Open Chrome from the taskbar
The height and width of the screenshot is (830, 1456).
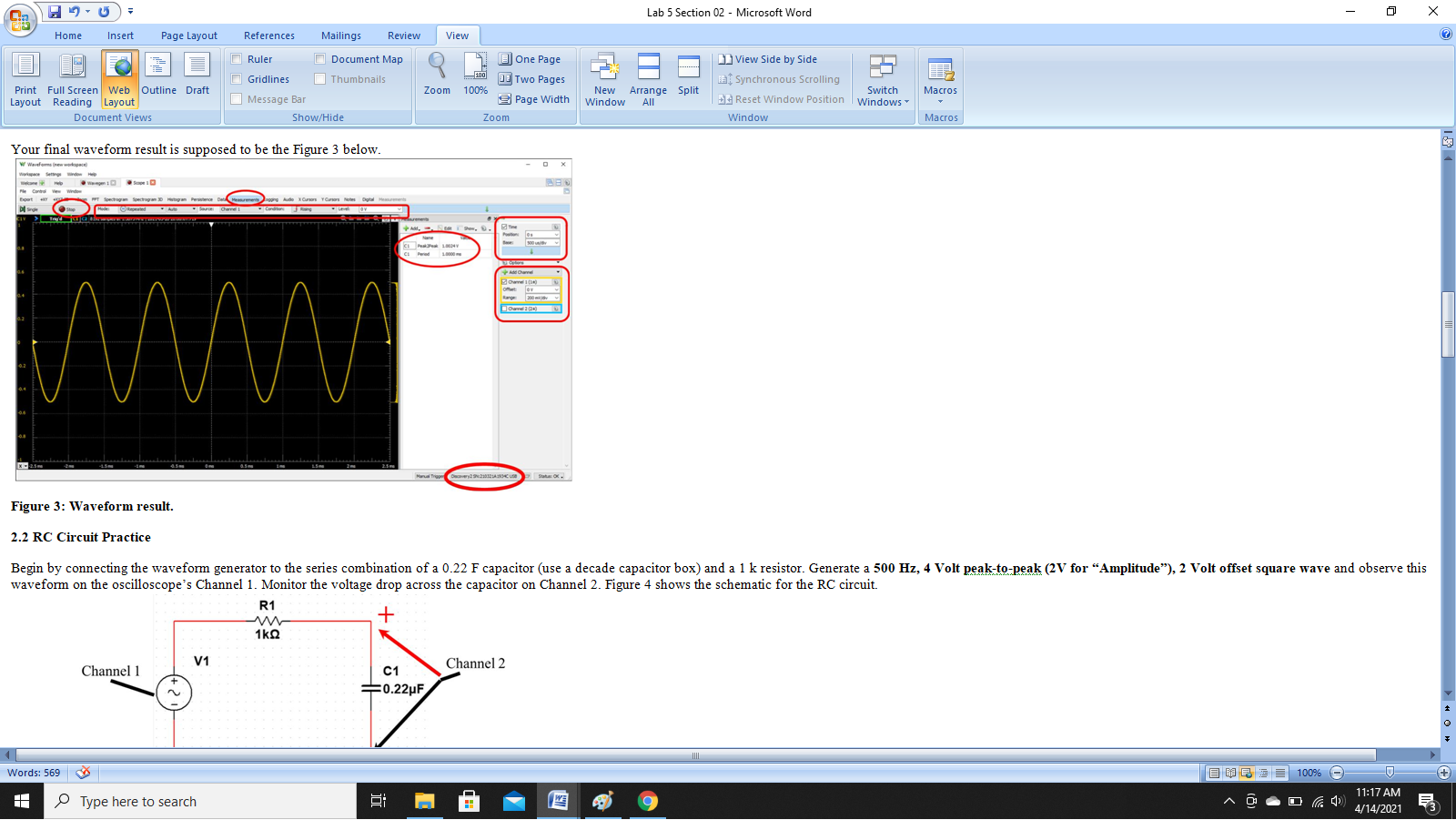(x=647, y=801)
